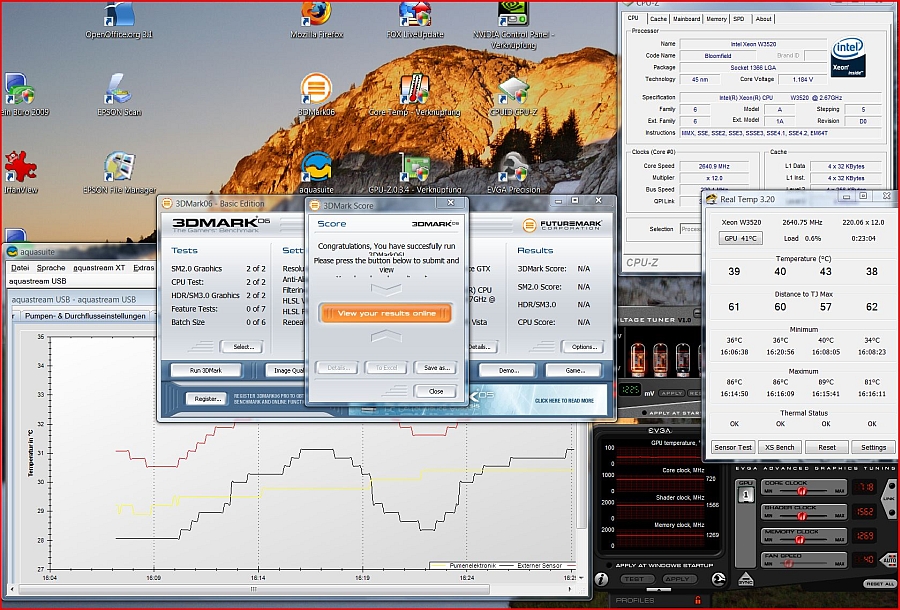Open Settings in Real Temp
900x610 pixels.
[873, 447]
